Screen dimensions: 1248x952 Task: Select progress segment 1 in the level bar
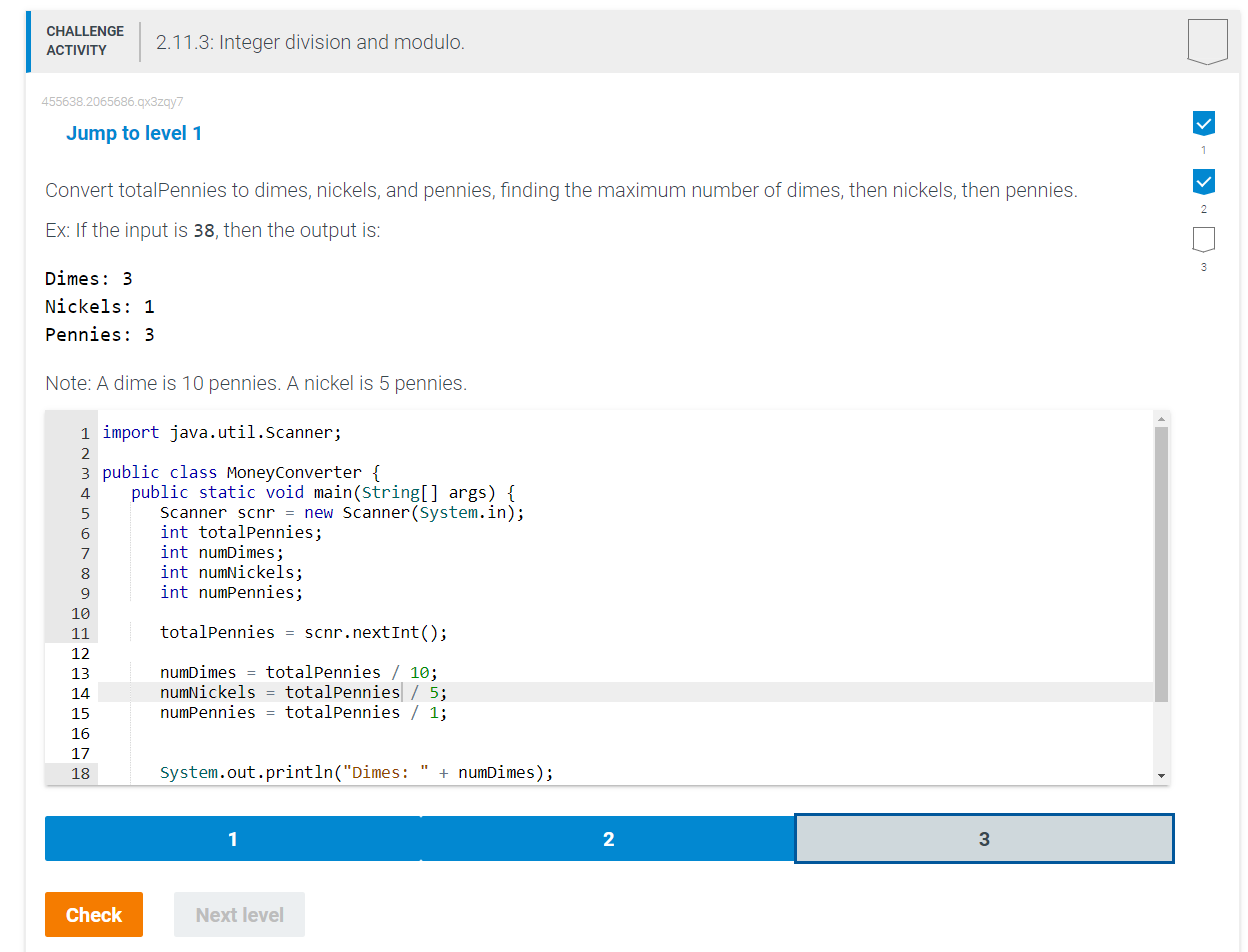tap(231, 838)
